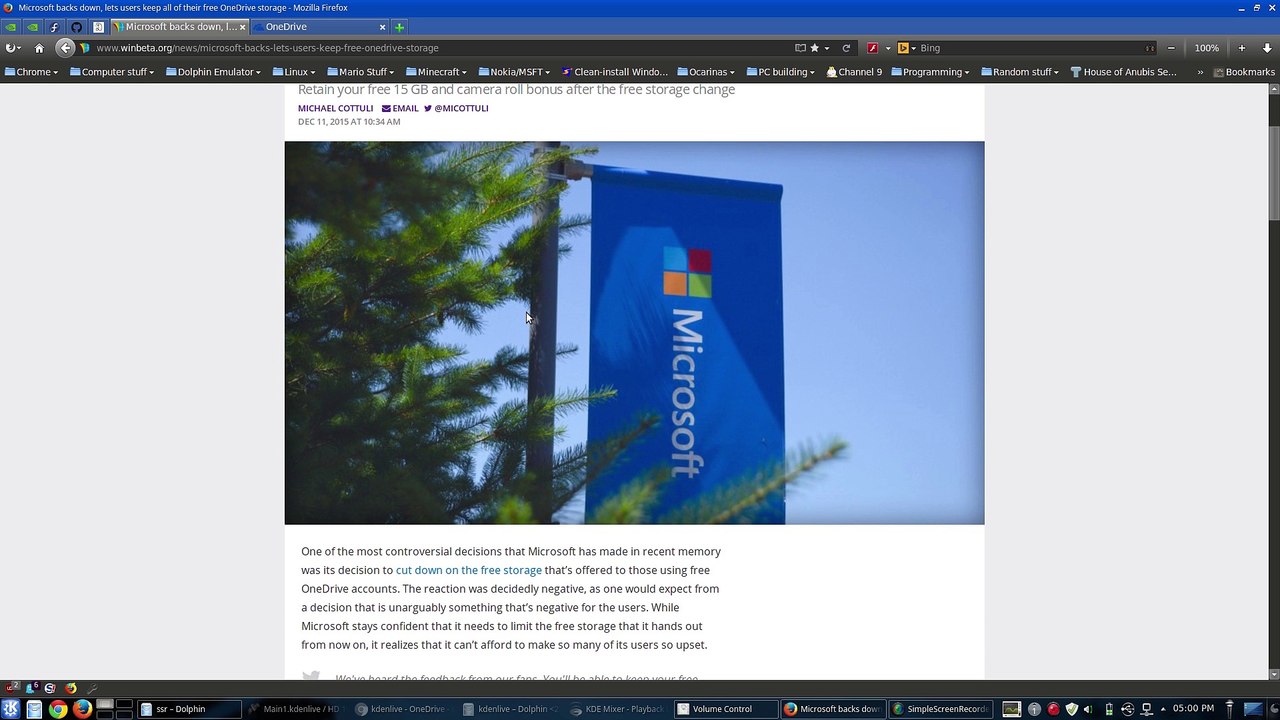Select the pinned GitHub tab
The image size is (1280, 720).
76,27
